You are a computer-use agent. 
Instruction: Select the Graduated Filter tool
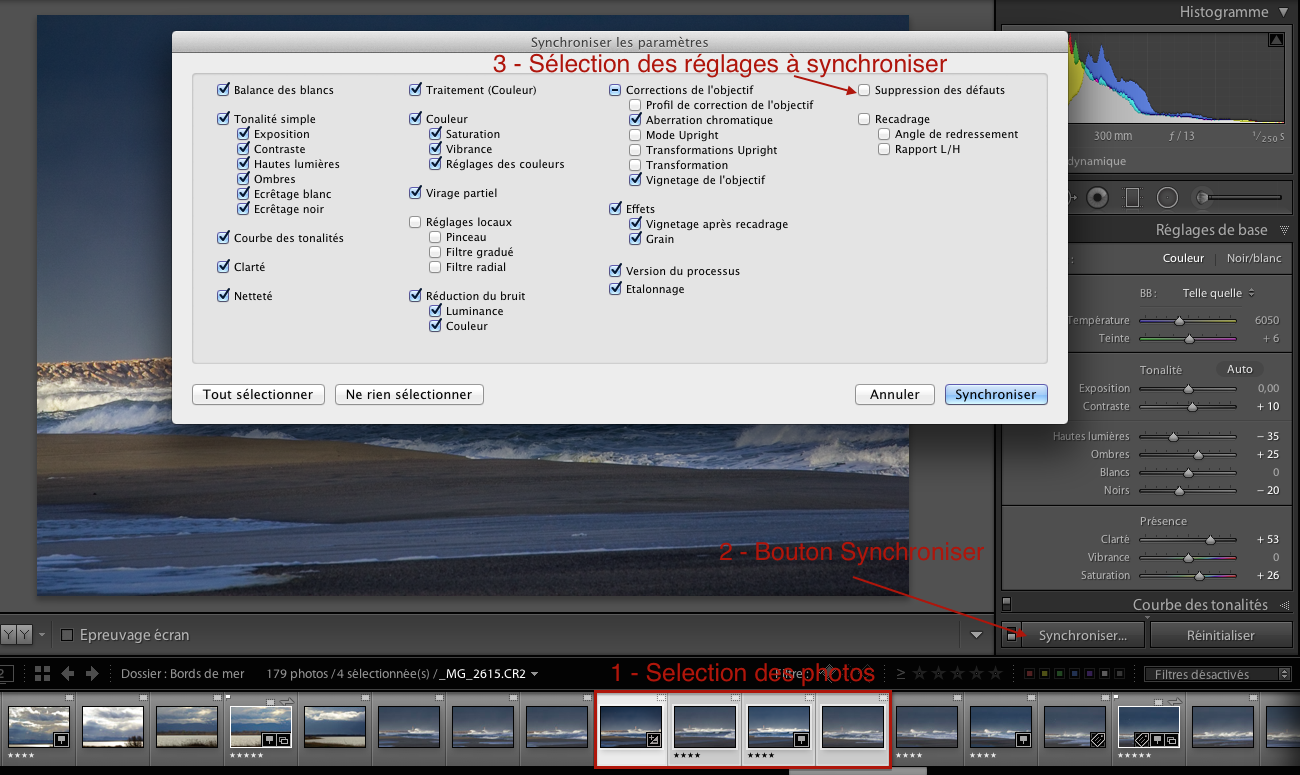pyautogui.click(x=1134, y=197)
